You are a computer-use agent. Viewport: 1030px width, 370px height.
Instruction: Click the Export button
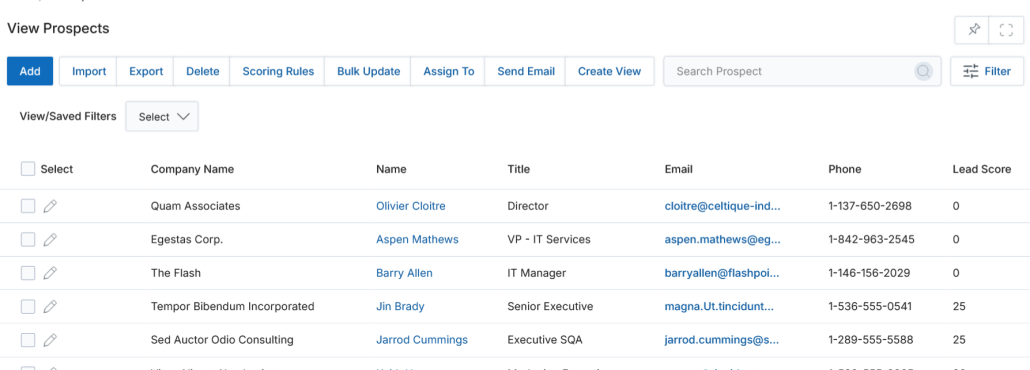146,72
